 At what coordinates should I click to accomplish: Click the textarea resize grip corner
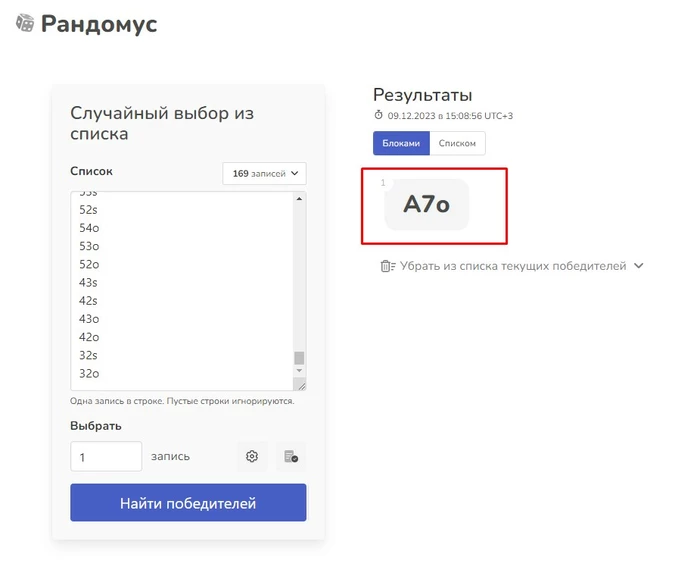click(x=300, y=384)
